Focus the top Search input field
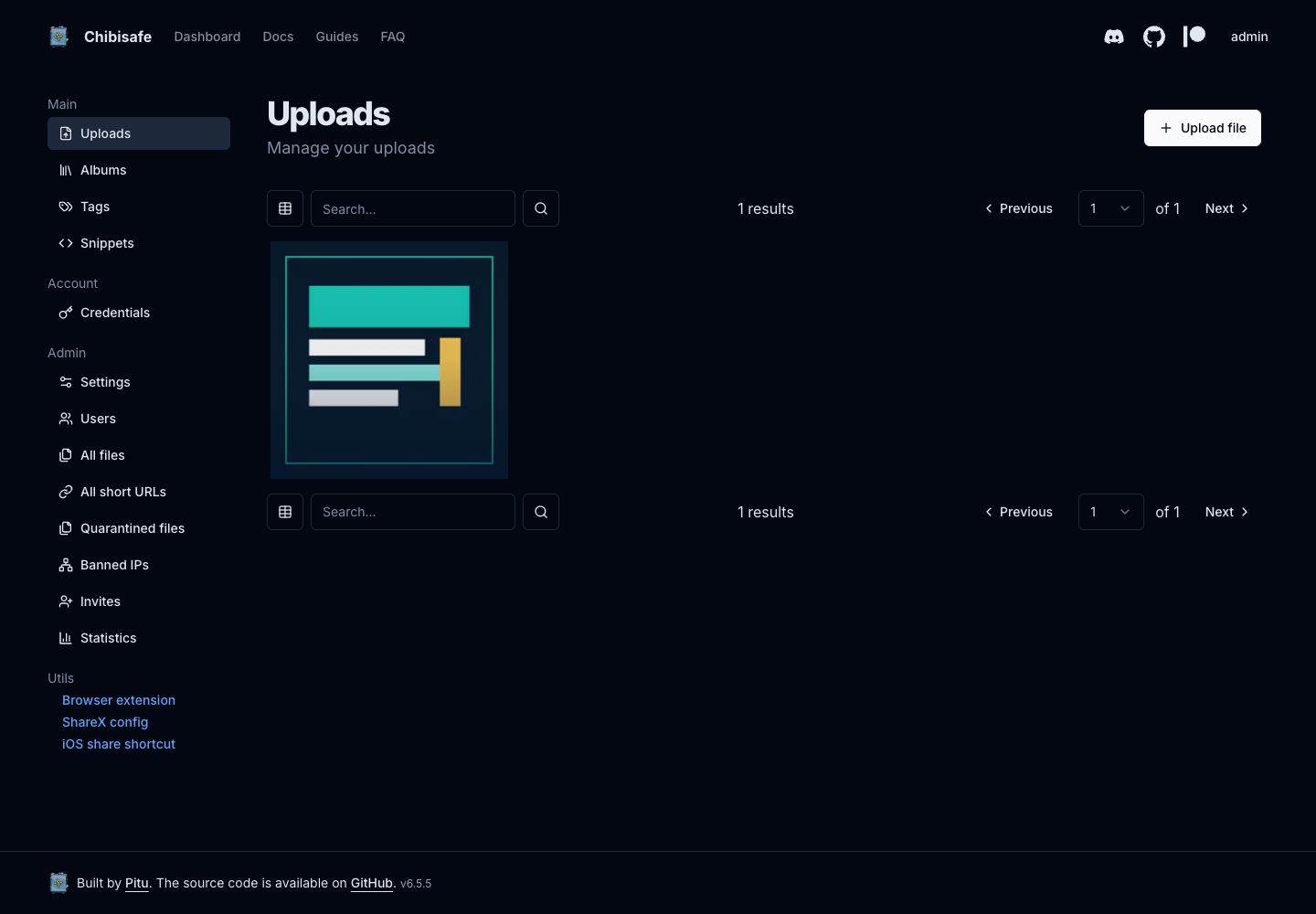Screen dimensions: 1316x914 [413, 208]
